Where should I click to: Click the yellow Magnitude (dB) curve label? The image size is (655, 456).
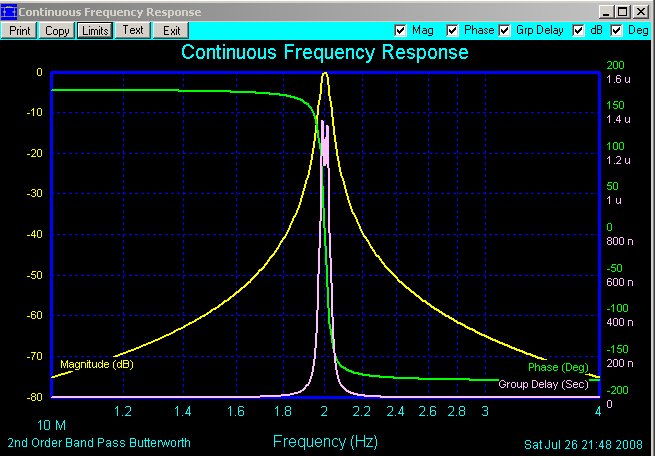pyautogui.click(x=97, y=364)
